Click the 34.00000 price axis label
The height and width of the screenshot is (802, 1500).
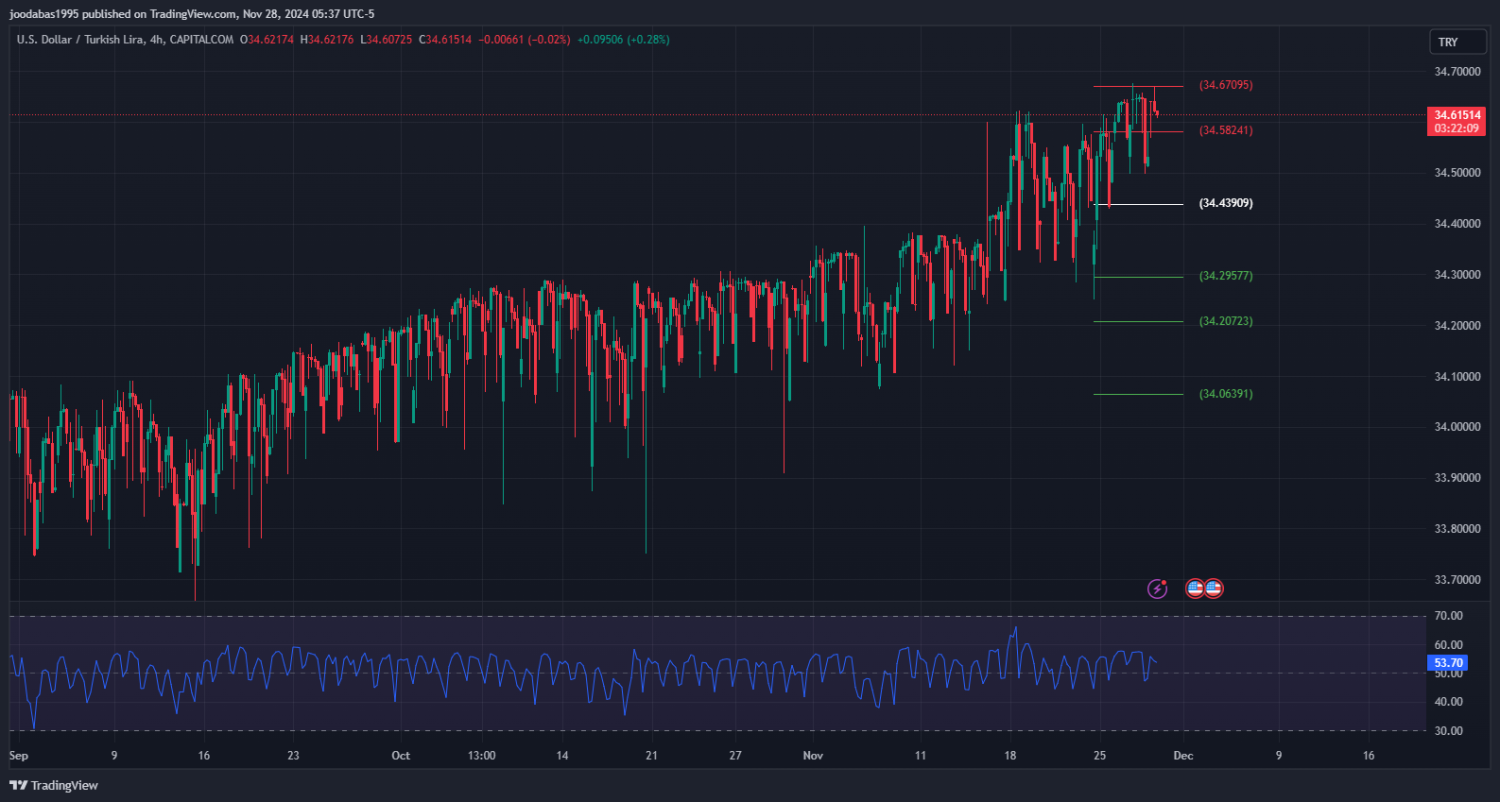click(1457, 428)
